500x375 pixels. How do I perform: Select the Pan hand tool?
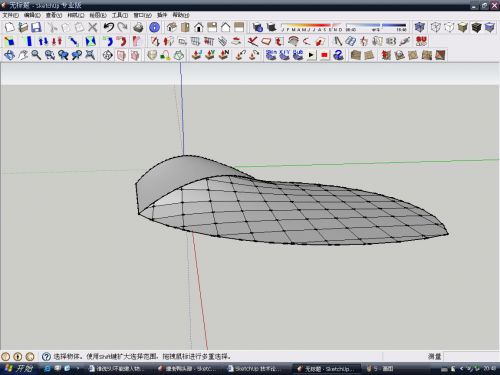pyautogui.click(x=23, y=55)
